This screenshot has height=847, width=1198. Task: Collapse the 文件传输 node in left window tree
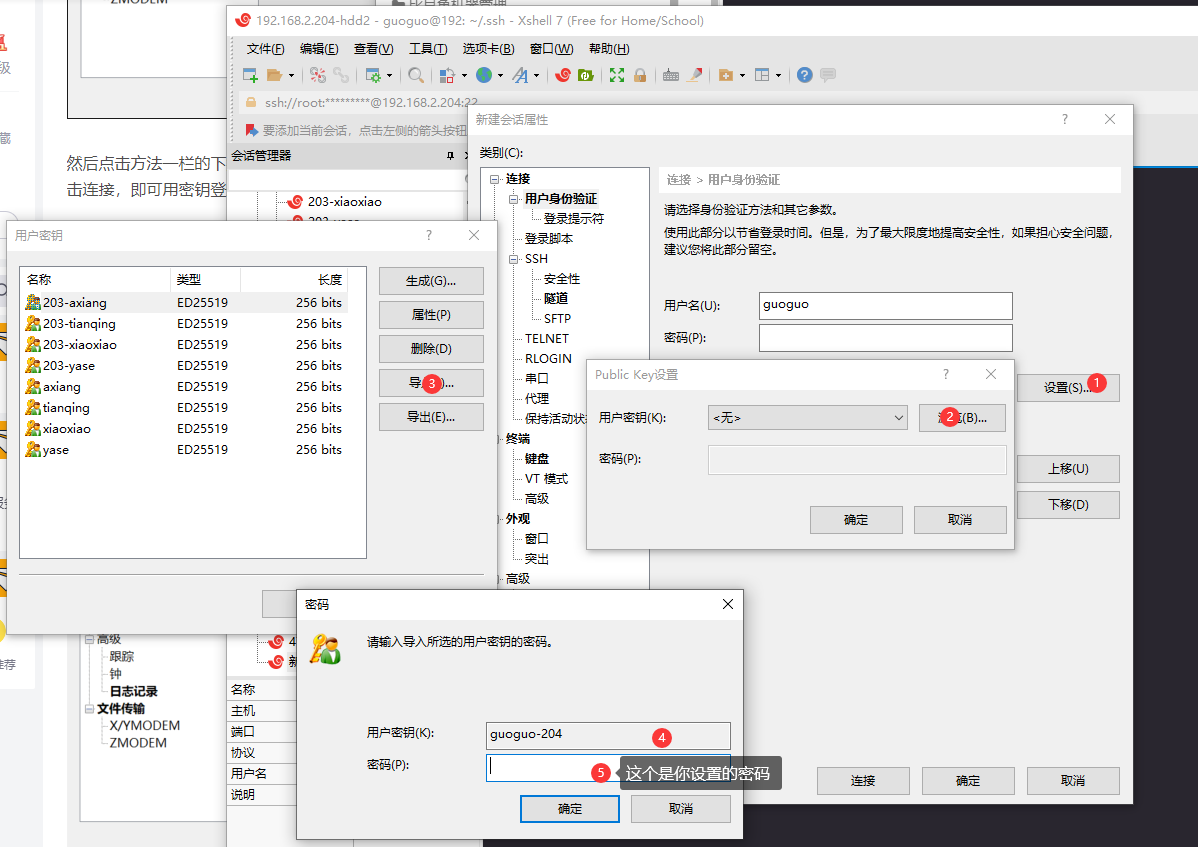tap(89, 709)
